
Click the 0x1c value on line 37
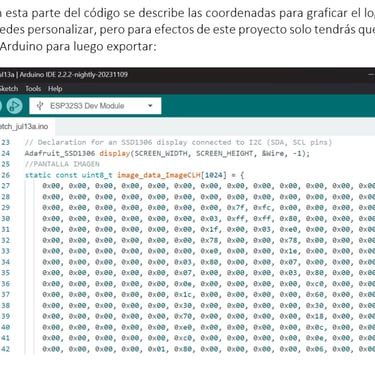click(183, 294)
